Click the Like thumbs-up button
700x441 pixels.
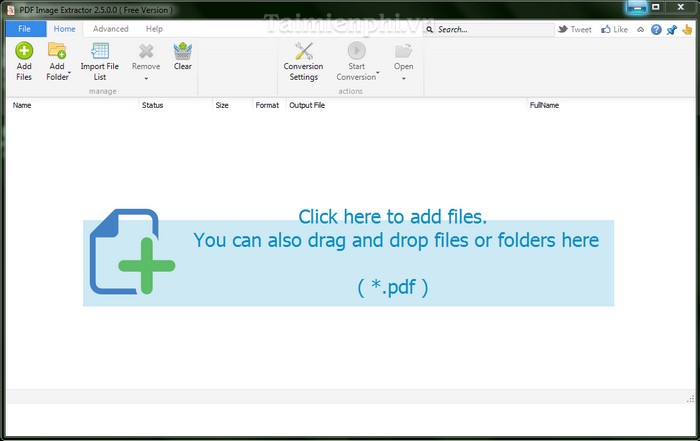click(614, 29)
